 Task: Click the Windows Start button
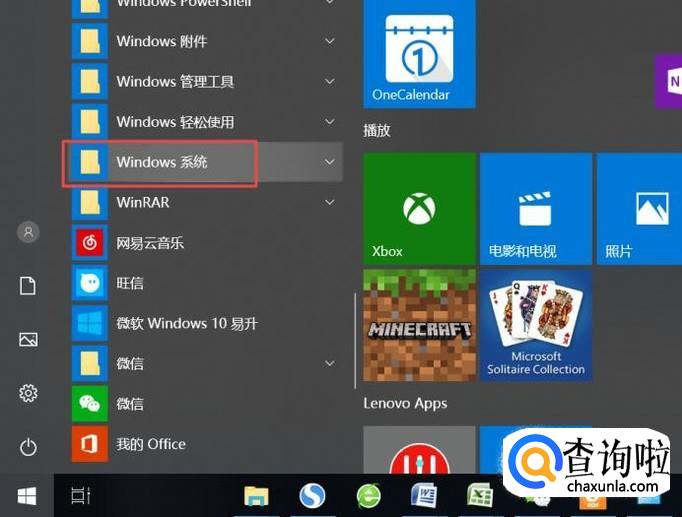[x=27, y=496]
